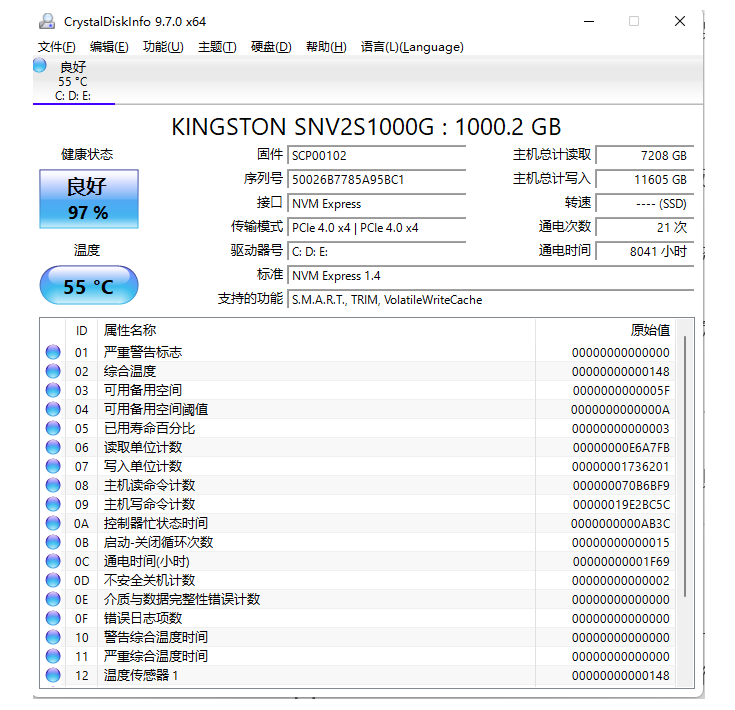Click raw value 00000000000015

pyautogui.click(x=621, y=543)
